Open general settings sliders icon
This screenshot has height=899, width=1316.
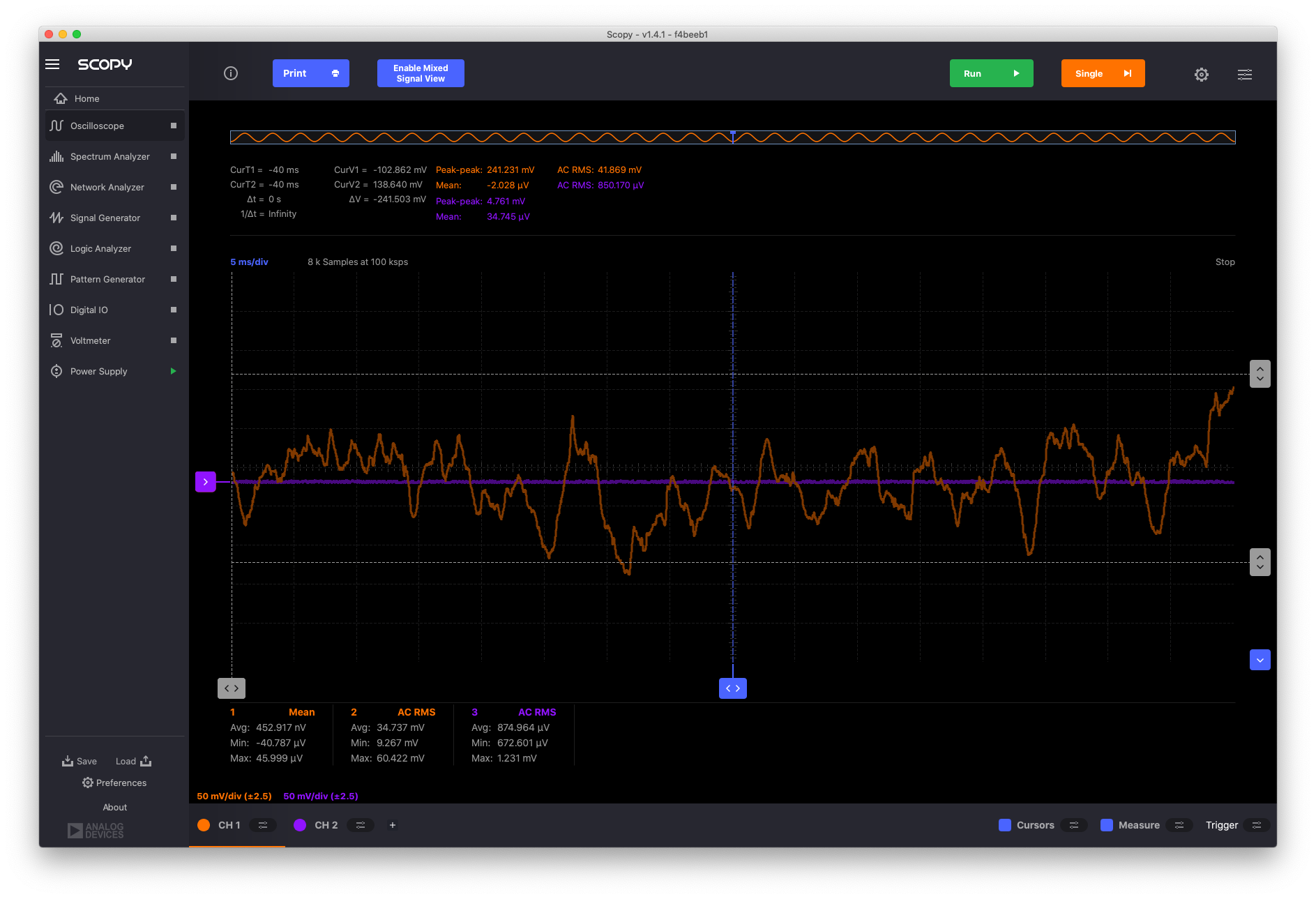[x=1245, y=74]
